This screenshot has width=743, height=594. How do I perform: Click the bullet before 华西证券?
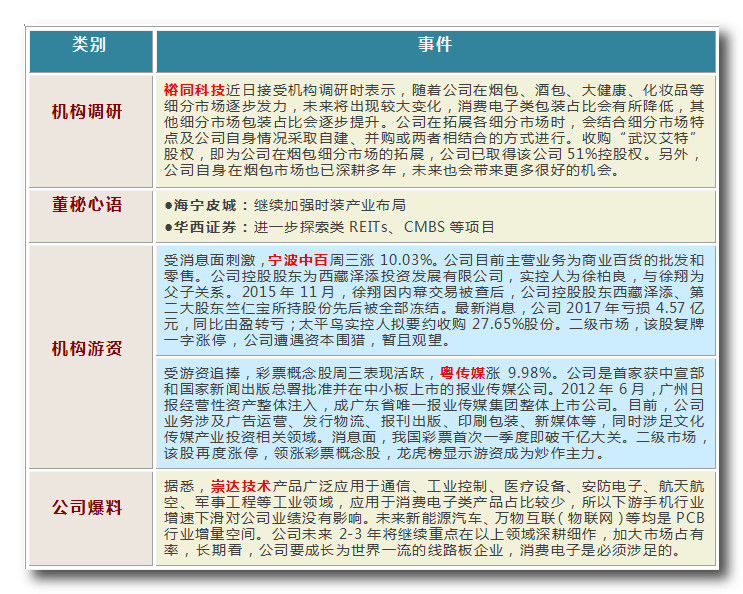click(169, 227)
